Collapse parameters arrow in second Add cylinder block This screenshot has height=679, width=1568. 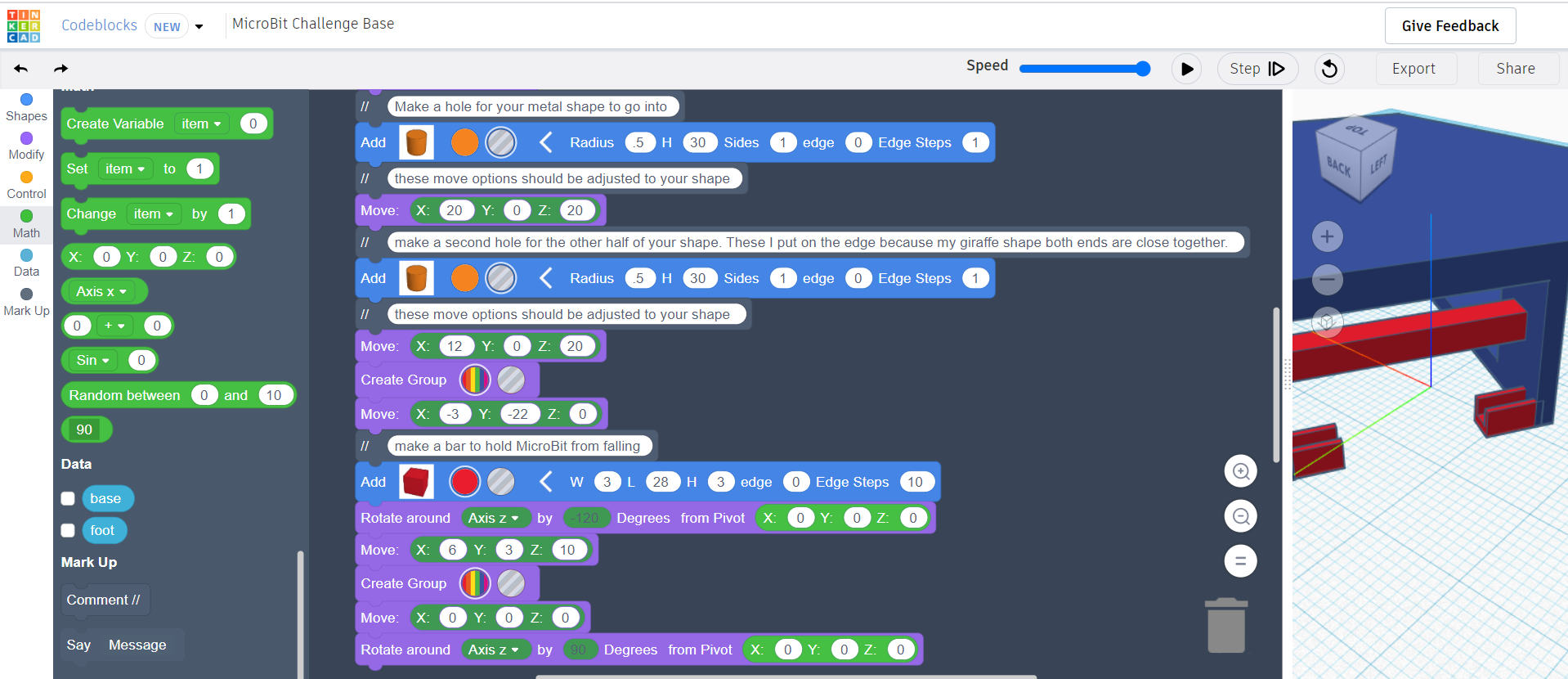pyautogui.click(x=546, y=278)
